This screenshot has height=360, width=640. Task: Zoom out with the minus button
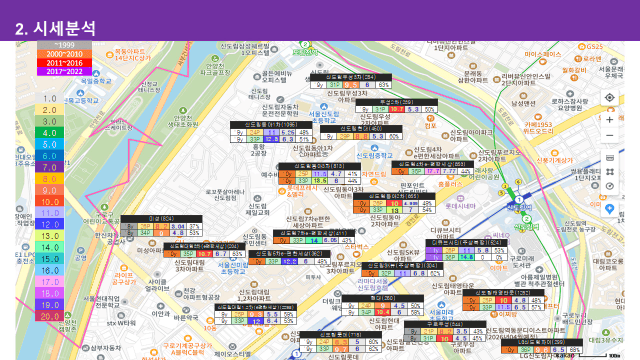coord(609,136)
